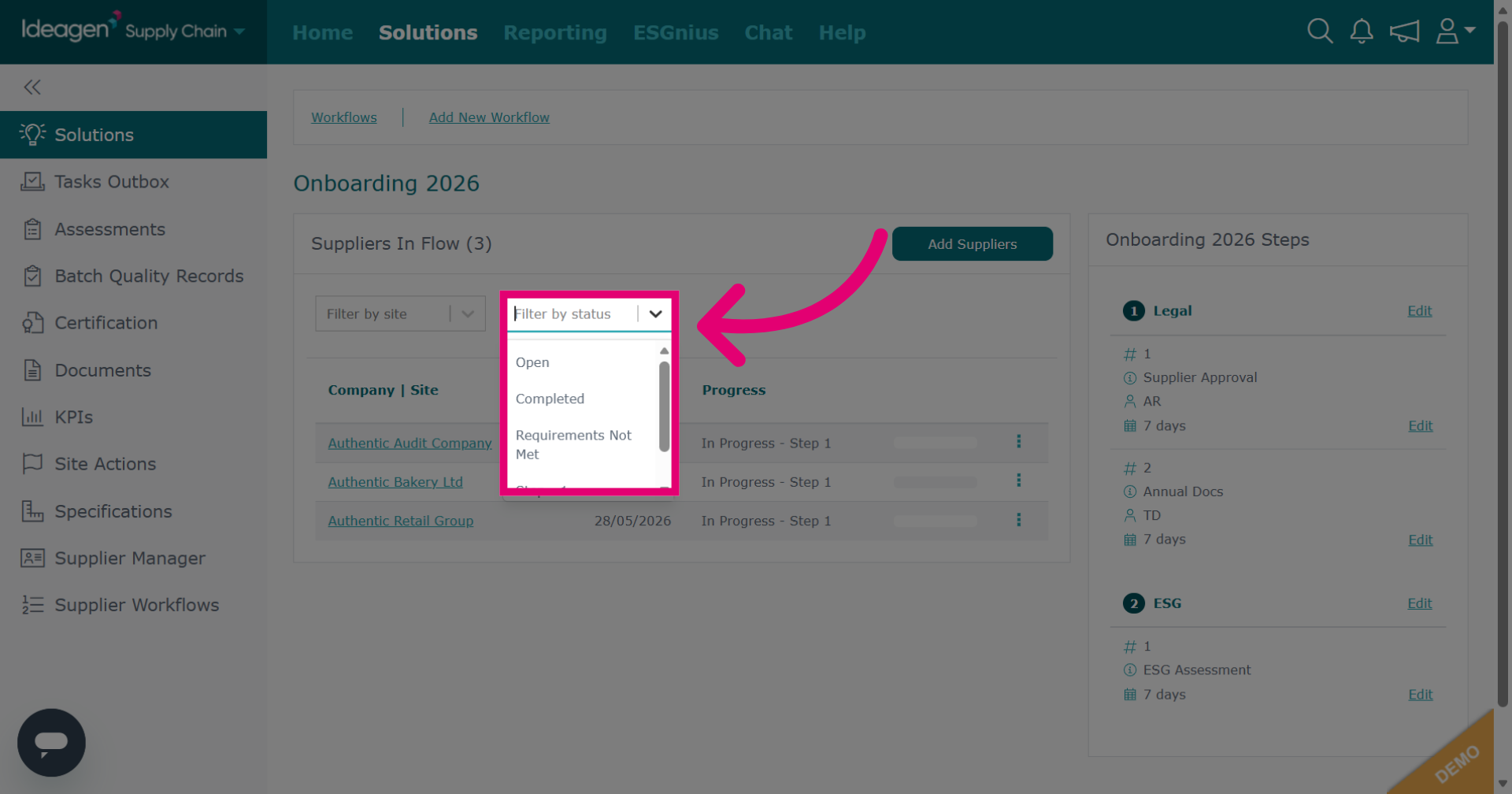The image size is (1512, 794).
Task: Open Filter by site dropdown
Action: point(400,314)
